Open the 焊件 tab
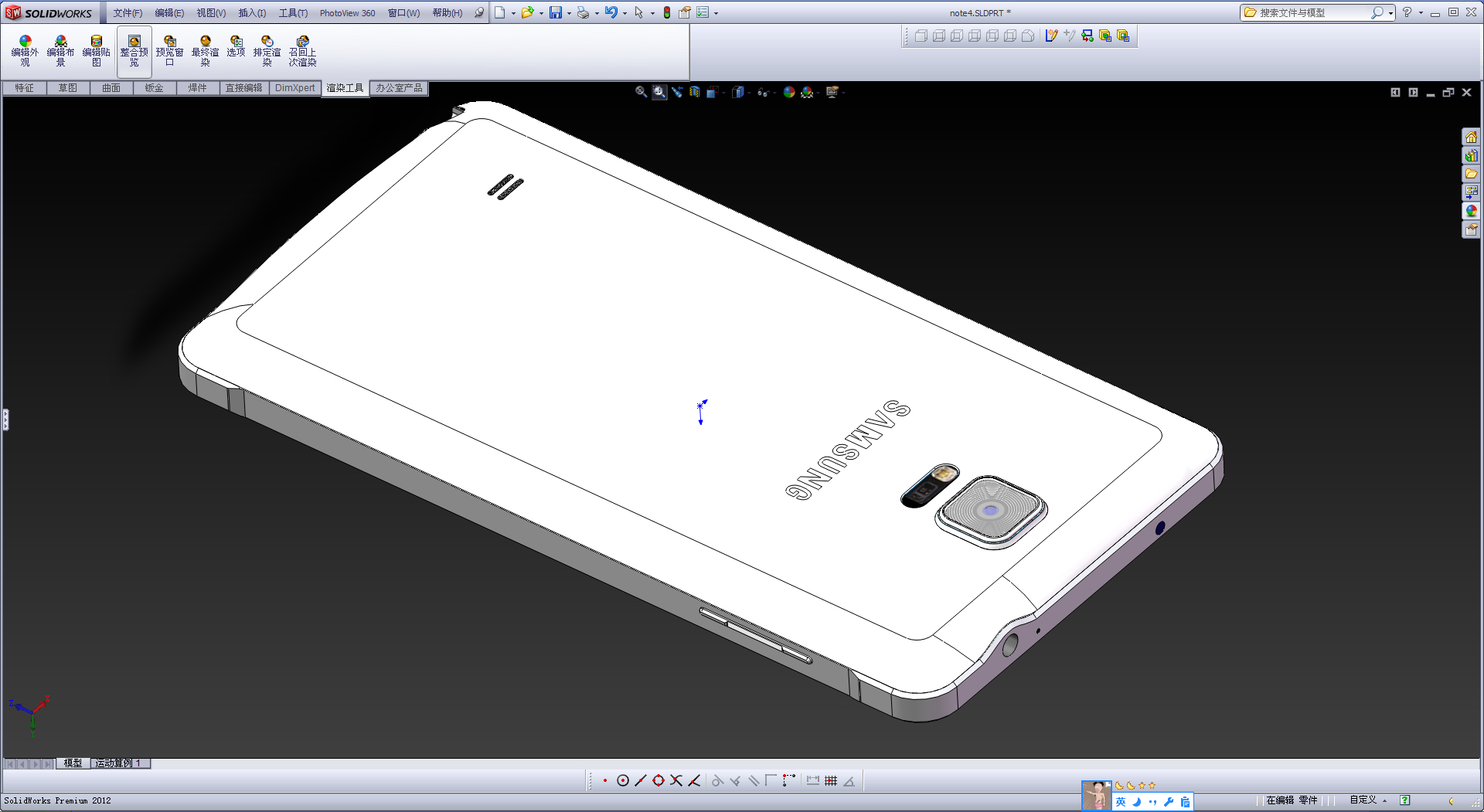 click(197, 88)
